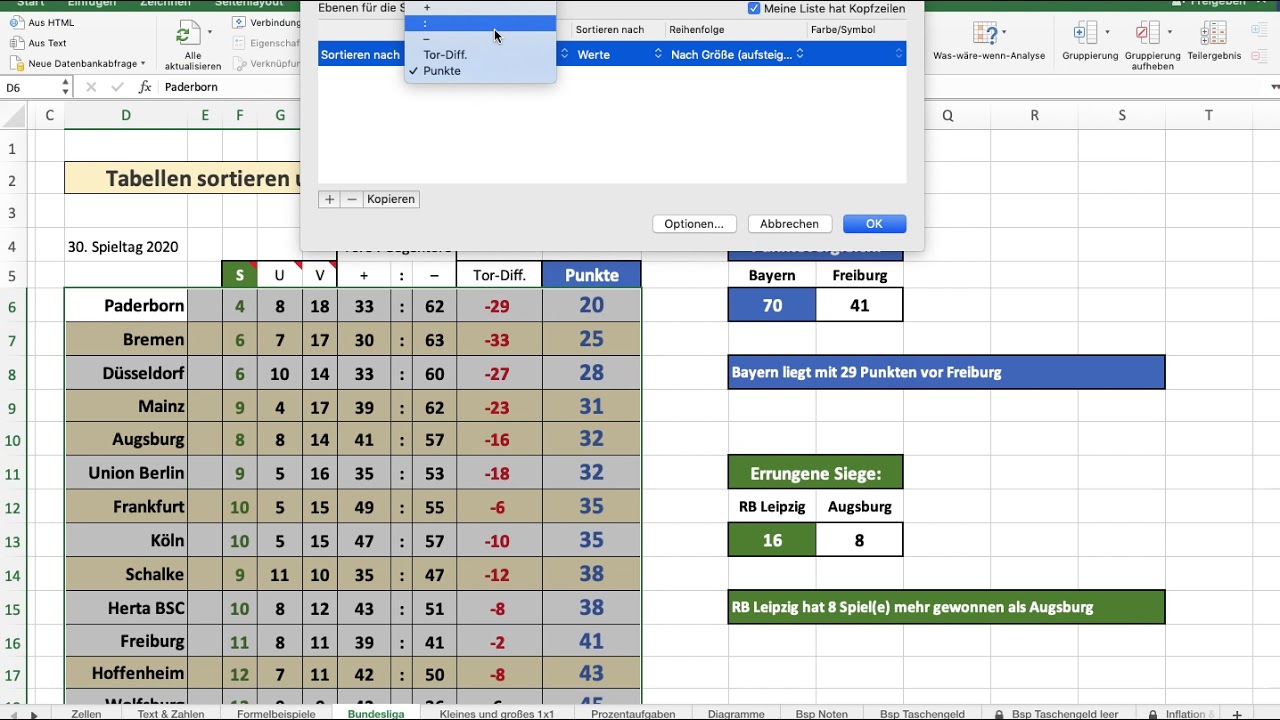Open the Diagramme sheet tab
Viewport: 1280px width, 720px height.
[736, 714]
